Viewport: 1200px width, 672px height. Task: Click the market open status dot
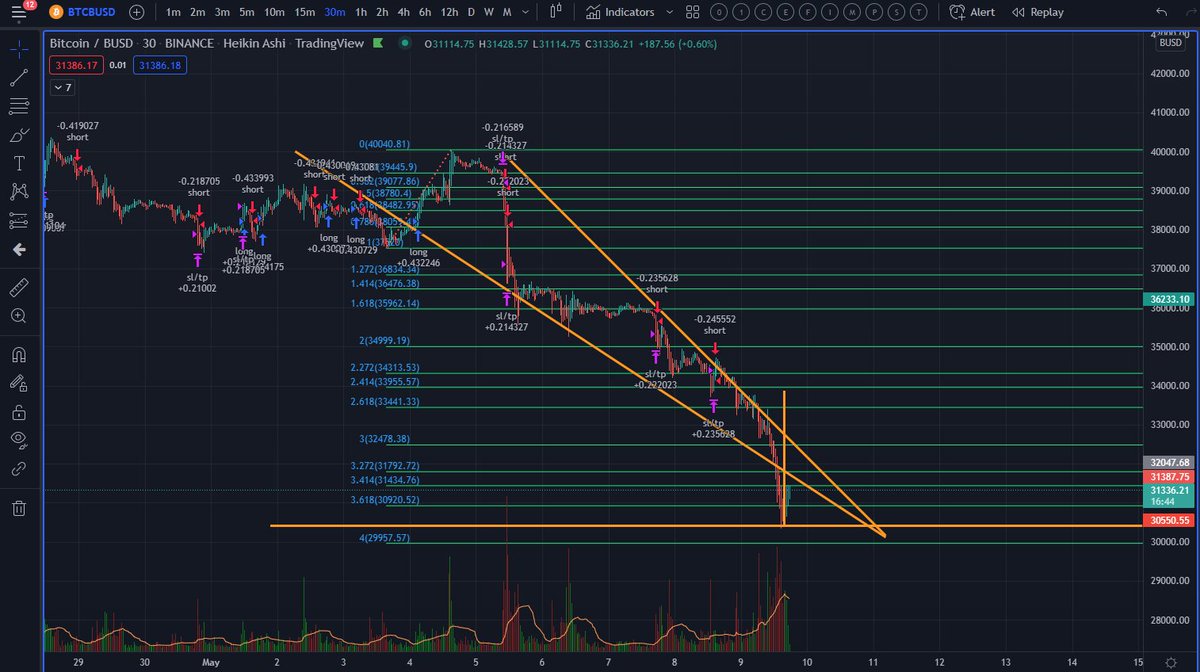[x=404, y=44]
